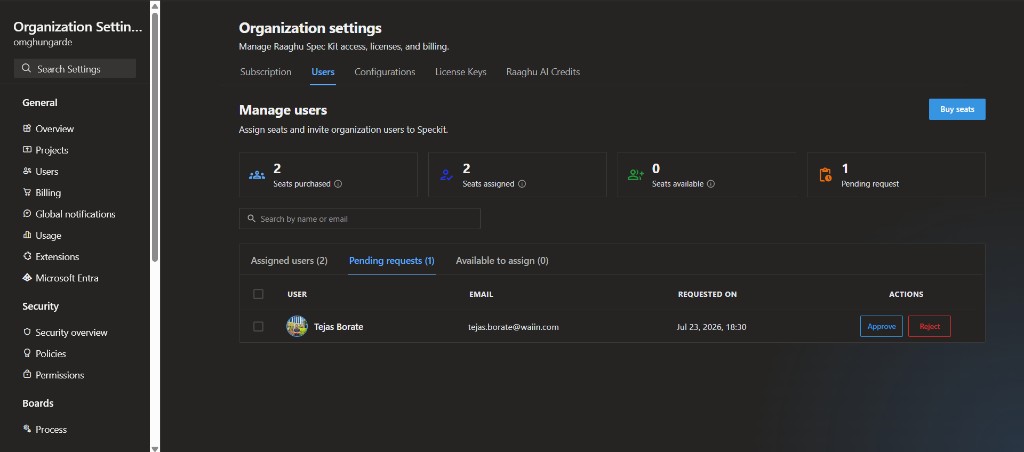Click the sidebar vertical scrollbar thumb
Screen dimensions: 1024x452
pyautogui.click(x=155, y=137)
